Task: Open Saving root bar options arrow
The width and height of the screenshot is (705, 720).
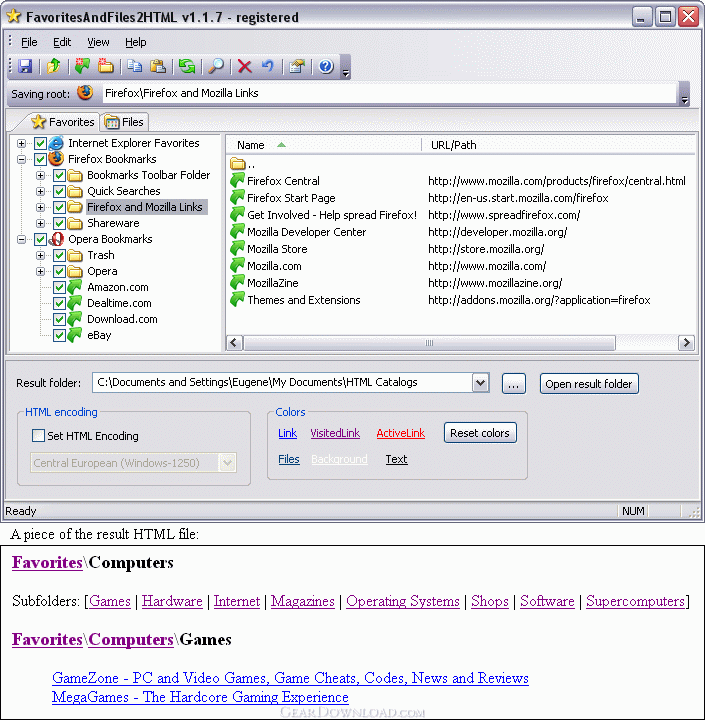Action: coord(684,94)
